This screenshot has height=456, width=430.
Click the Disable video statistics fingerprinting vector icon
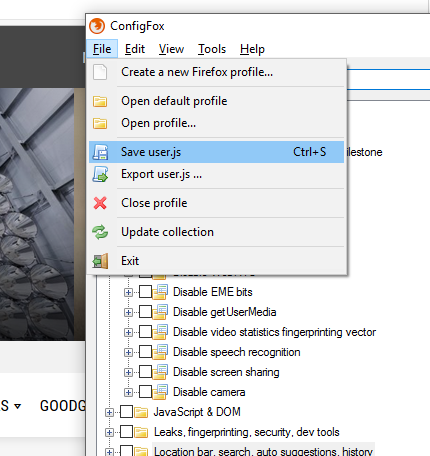160,332
